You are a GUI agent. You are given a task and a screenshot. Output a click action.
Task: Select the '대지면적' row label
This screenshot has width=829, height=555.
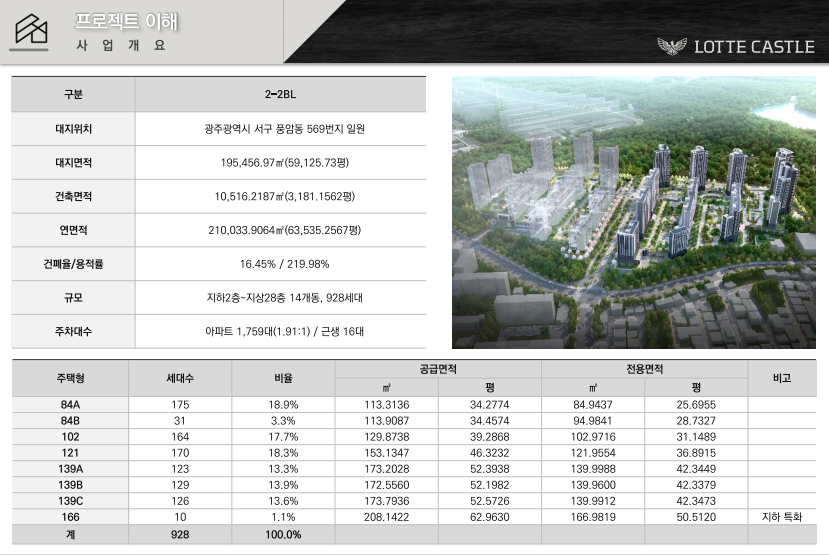tap(73, 162)
